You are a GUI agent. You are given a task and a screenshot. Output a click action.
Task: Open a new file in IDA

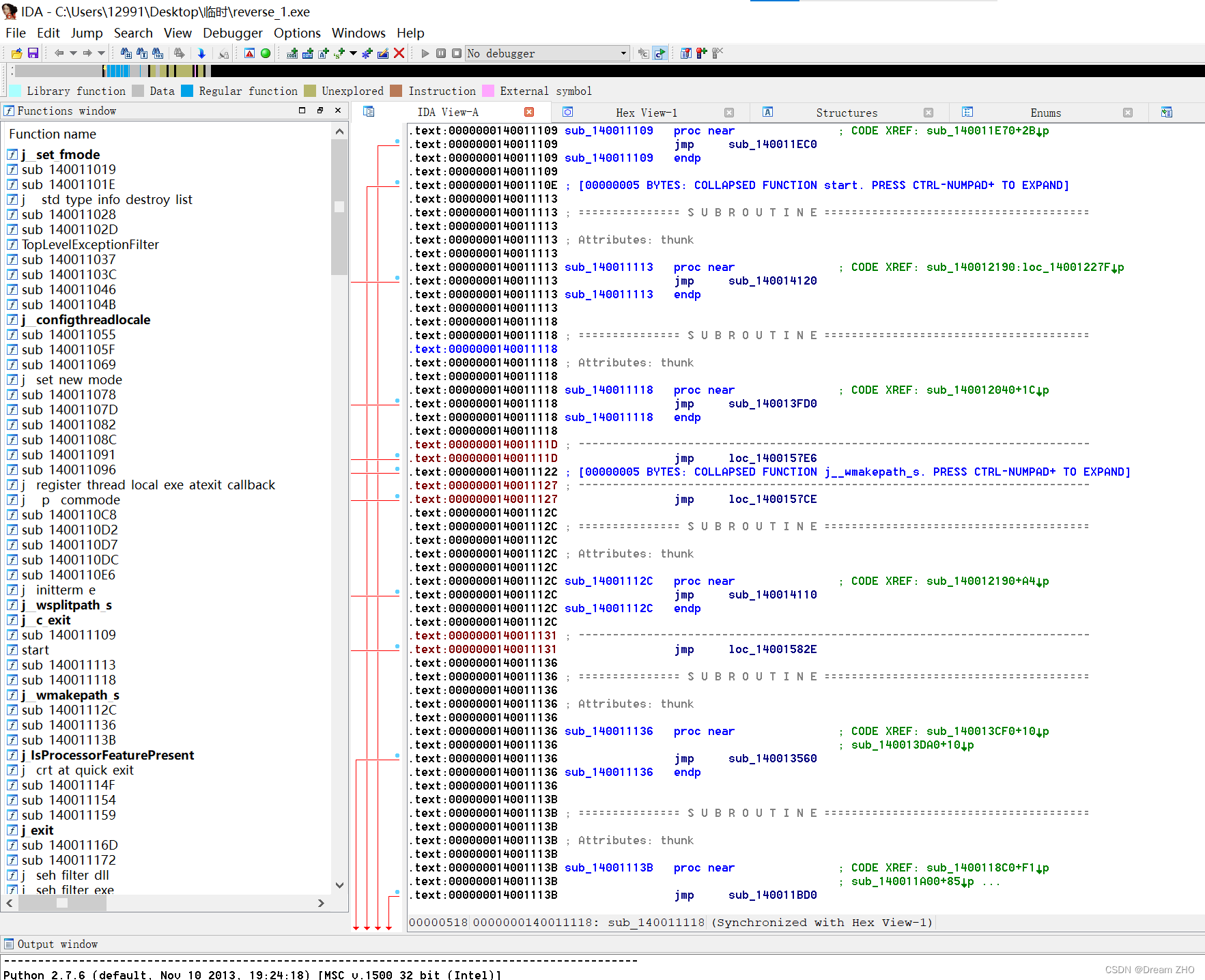16,53
